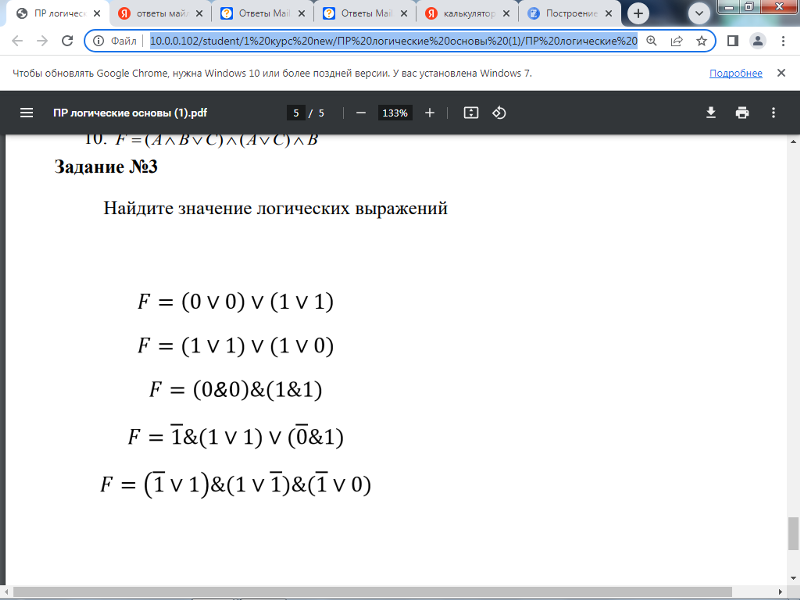Open Chrome's tab search dropdown
This screenshot has width=800, height=600.
[x=699, y=13]
